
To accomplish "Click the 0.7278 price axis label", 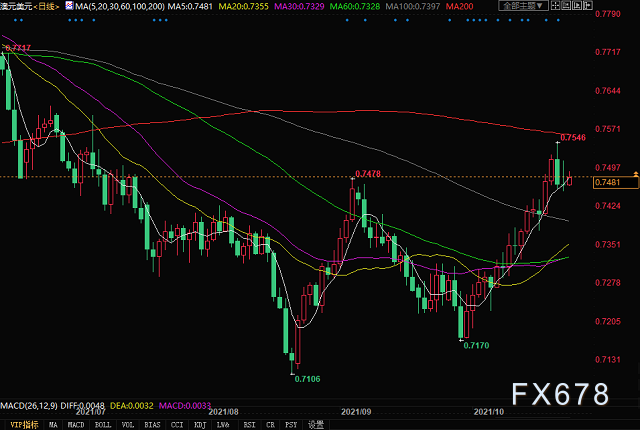I will (x=608, y=282).
